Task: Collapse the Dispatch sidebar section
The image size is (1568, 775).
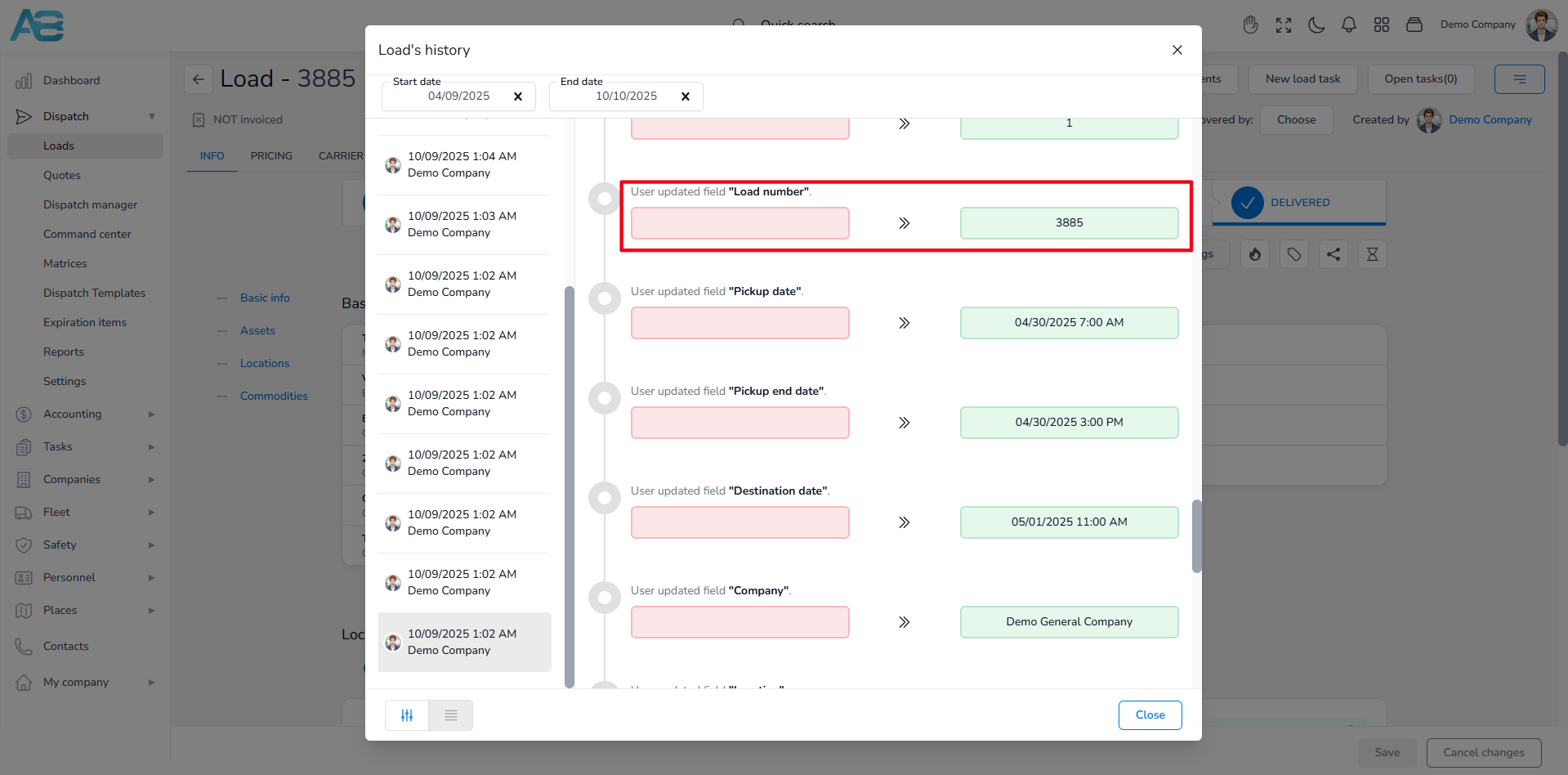Action: click(x=151, y=116)
